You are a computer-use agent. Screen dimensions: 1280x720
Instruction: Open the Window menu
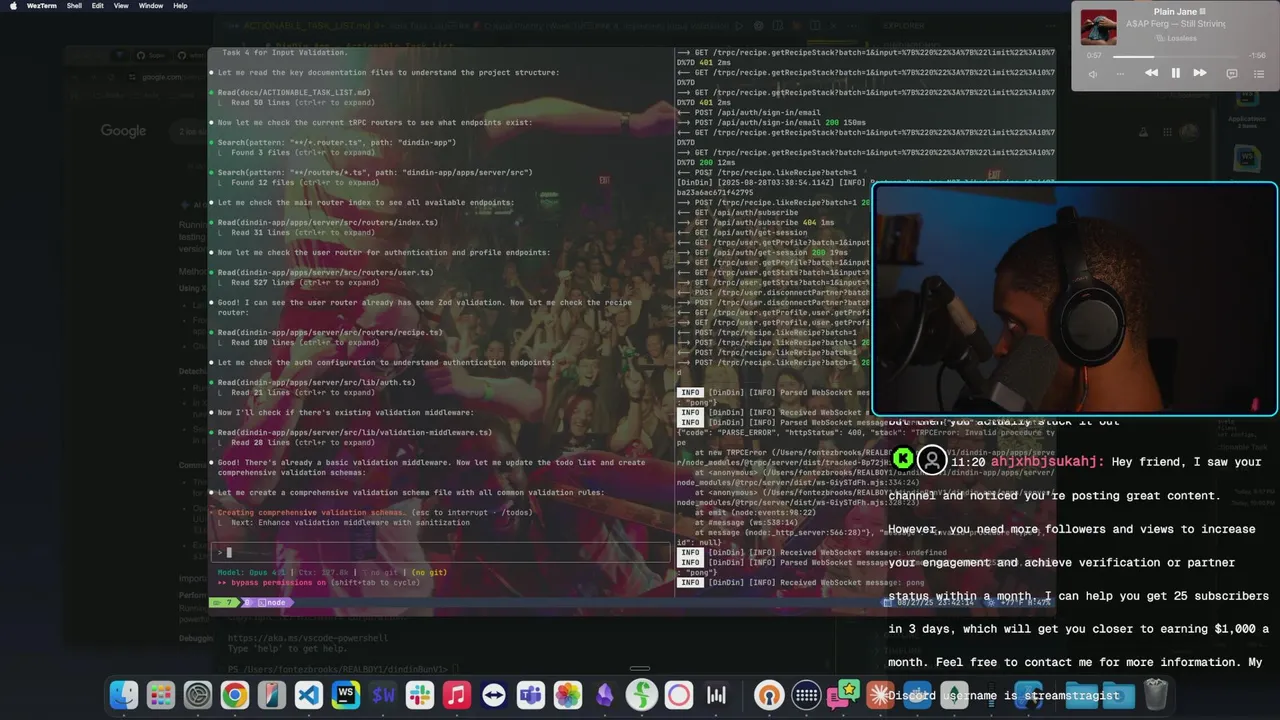(x=151, y=5)
